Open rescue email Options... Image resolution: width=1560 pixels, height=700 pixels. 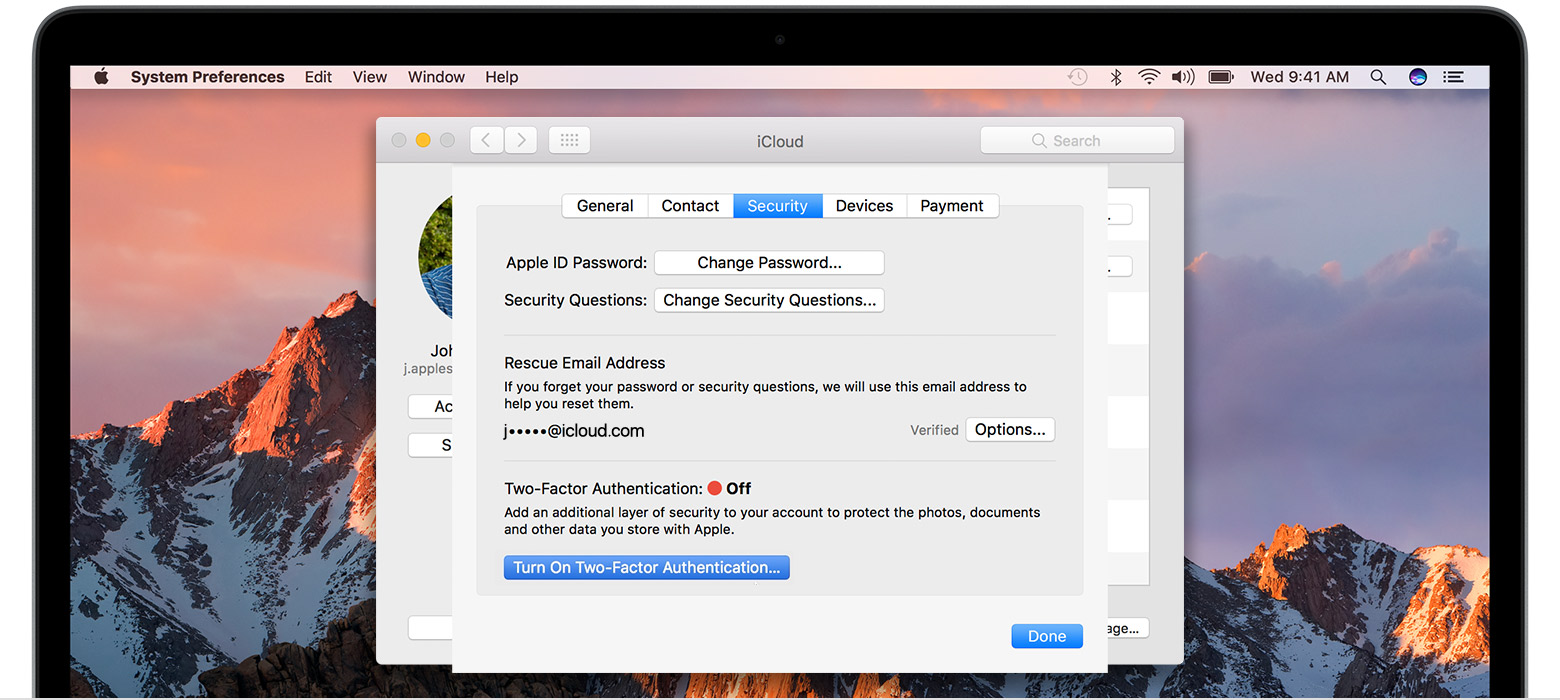[x=1010, y=430]
